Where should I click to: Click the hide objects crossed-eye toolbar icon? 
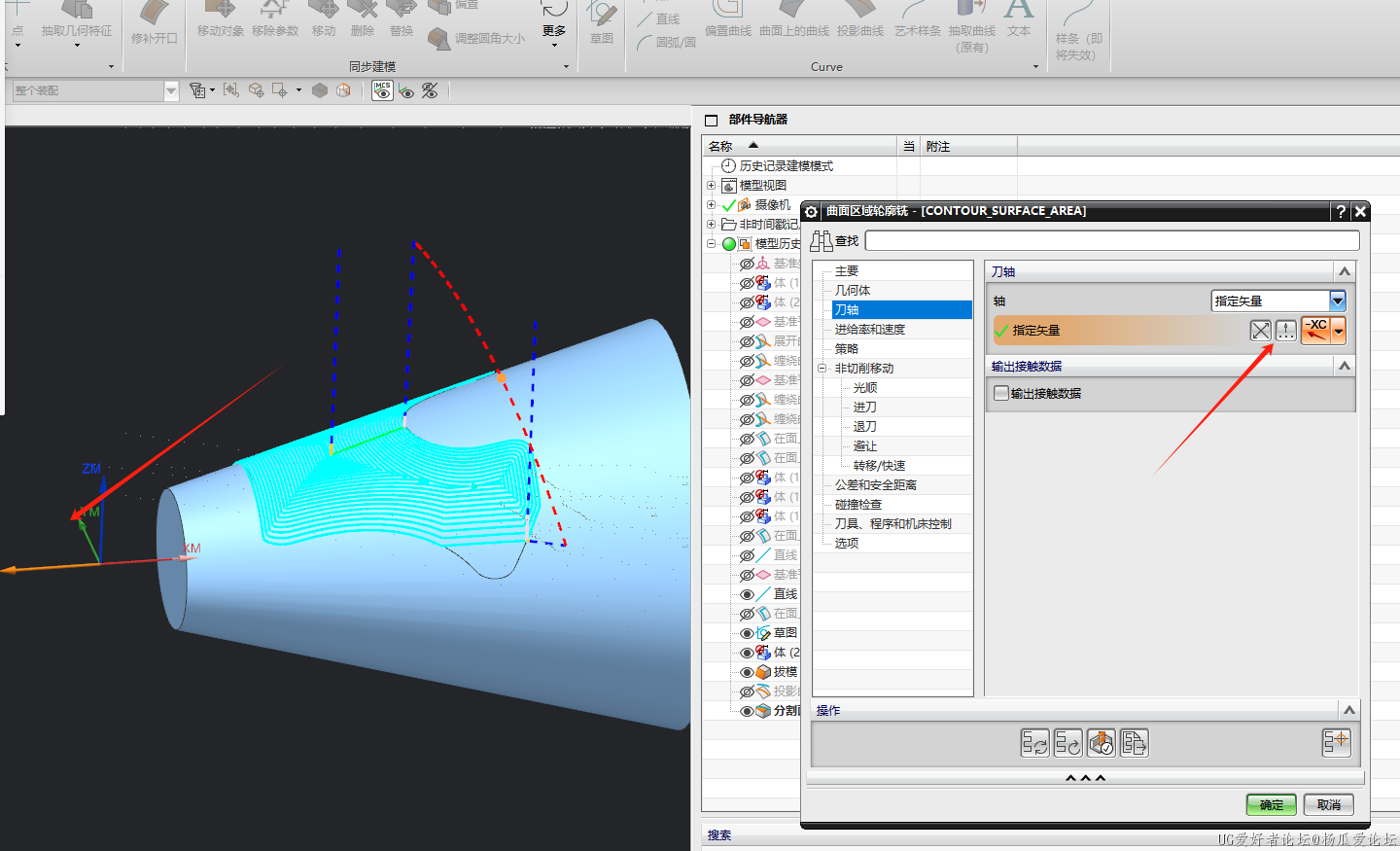(430, 90)
